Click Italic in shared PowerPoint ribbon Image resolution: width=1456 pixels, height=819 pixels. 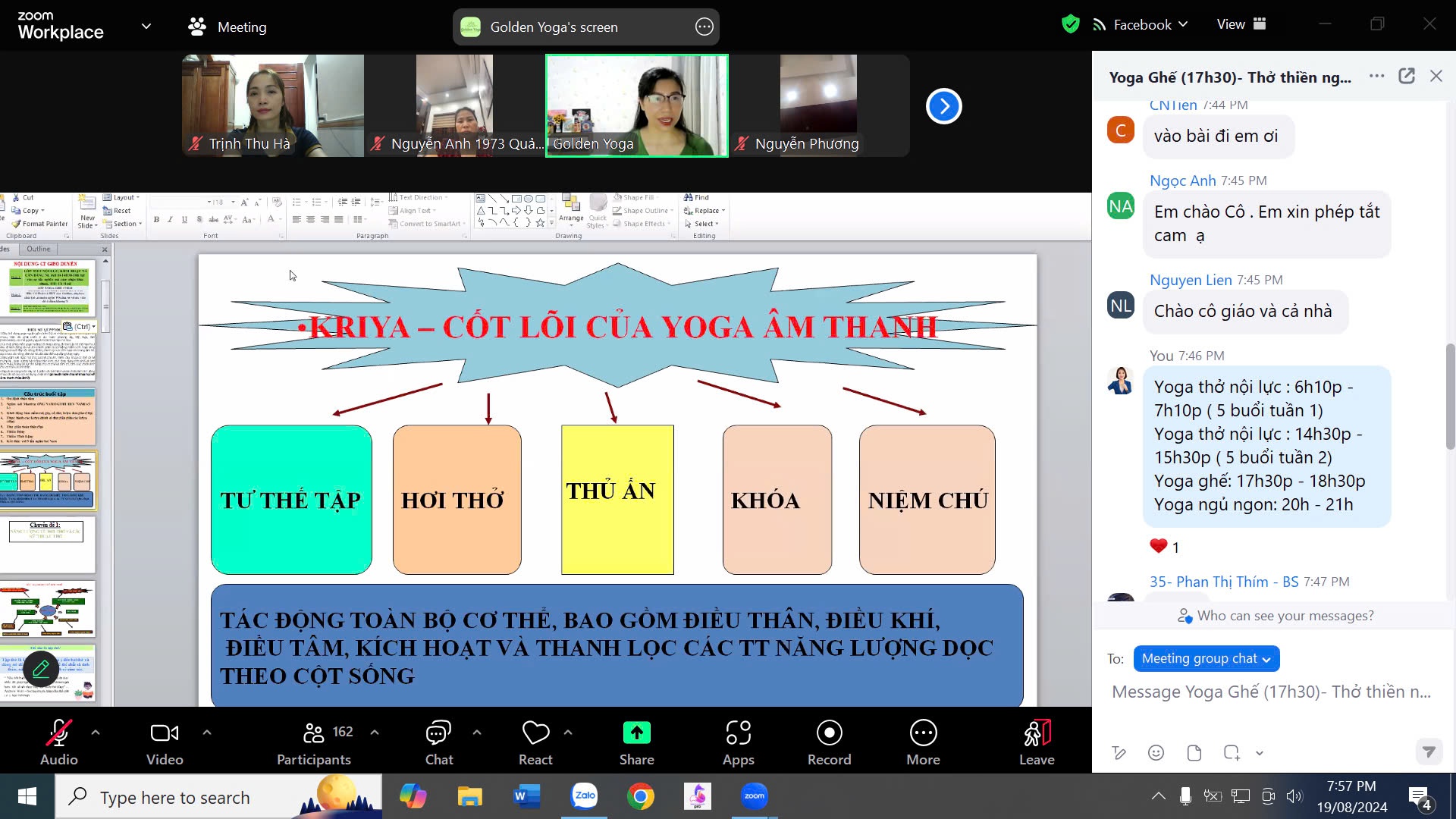(170, 219)
